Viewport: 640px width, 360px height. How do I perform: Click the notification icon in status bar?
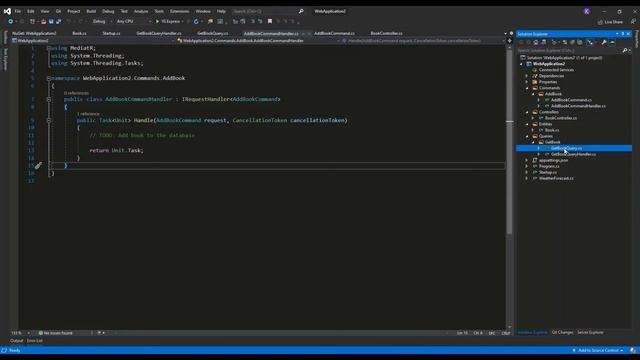coord(633,350)
